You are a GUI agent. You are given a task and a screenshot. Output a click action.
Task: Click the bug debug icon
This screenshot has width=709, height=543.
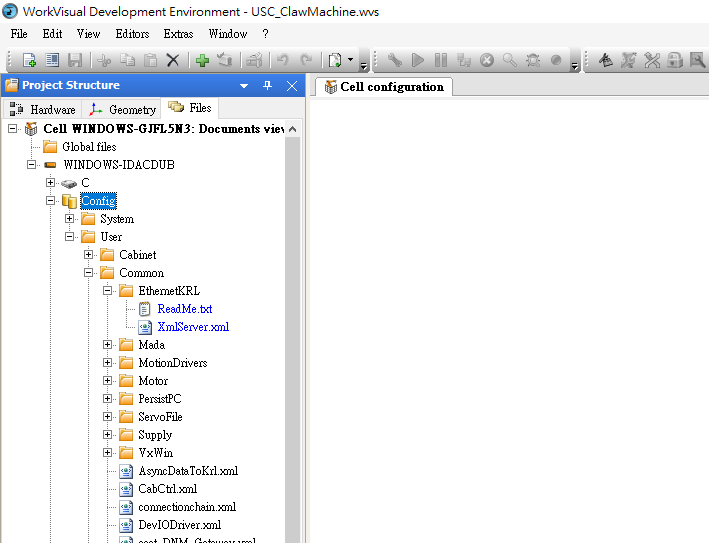[x=533, y=60]
